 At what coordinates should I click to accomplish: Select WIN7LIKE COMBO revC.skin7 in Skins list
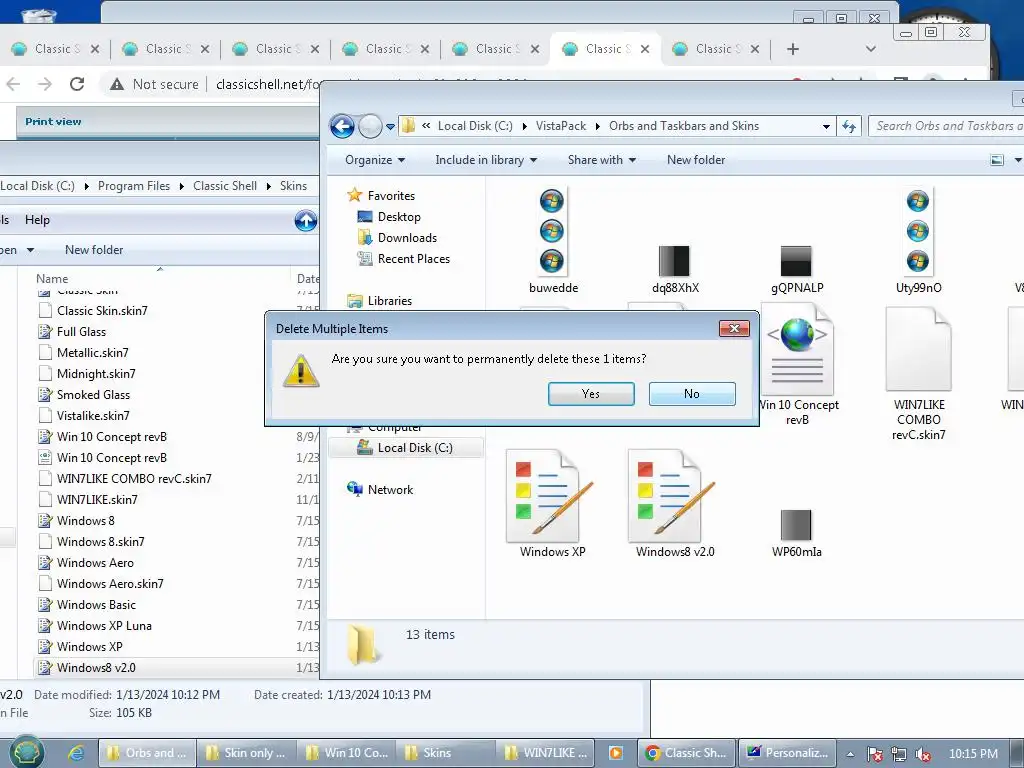(x=134, y=479)
